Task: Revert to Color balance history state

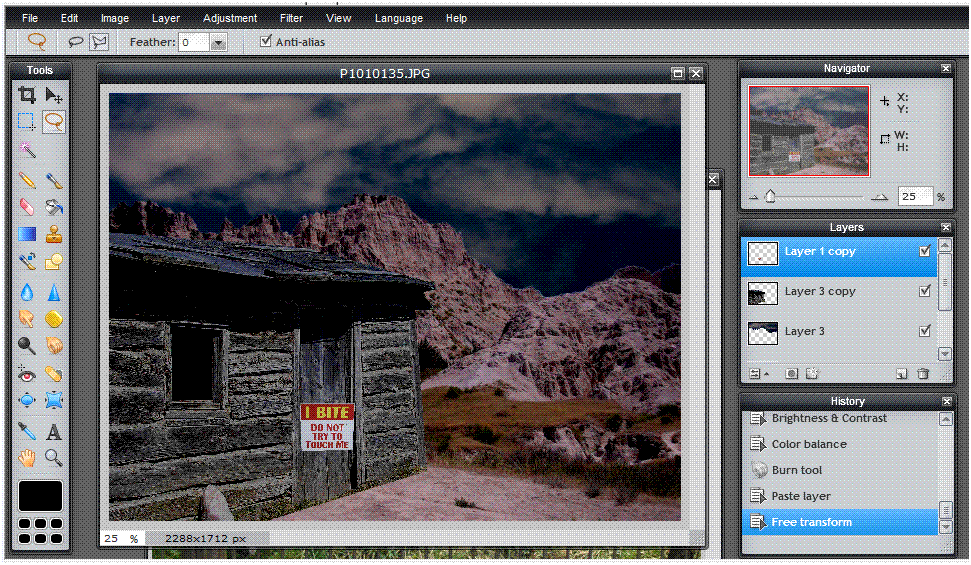Action: coord(808,444)
